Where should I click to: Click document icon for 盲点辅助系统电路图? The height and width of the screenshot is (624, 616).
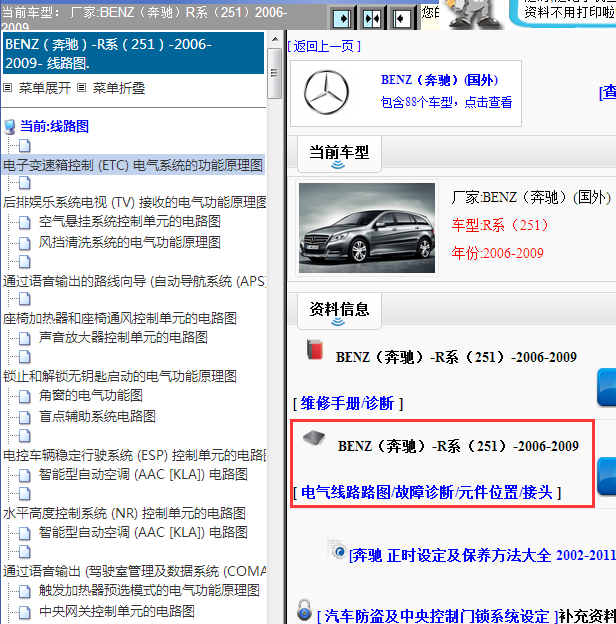25,417
